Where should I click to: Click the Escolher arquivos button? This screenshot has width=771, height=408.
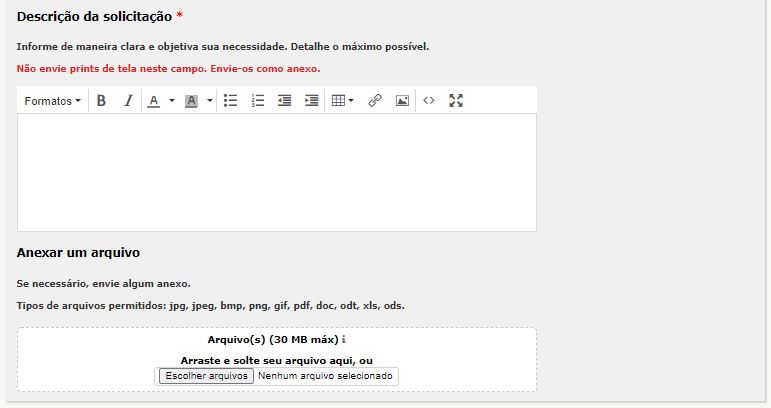pos(204,376)
